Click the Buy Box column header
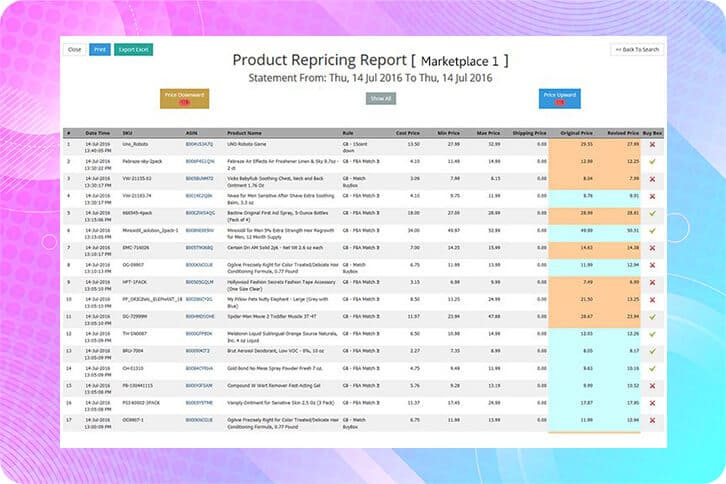This screenshot has width=726, height=484. point(652,133)
